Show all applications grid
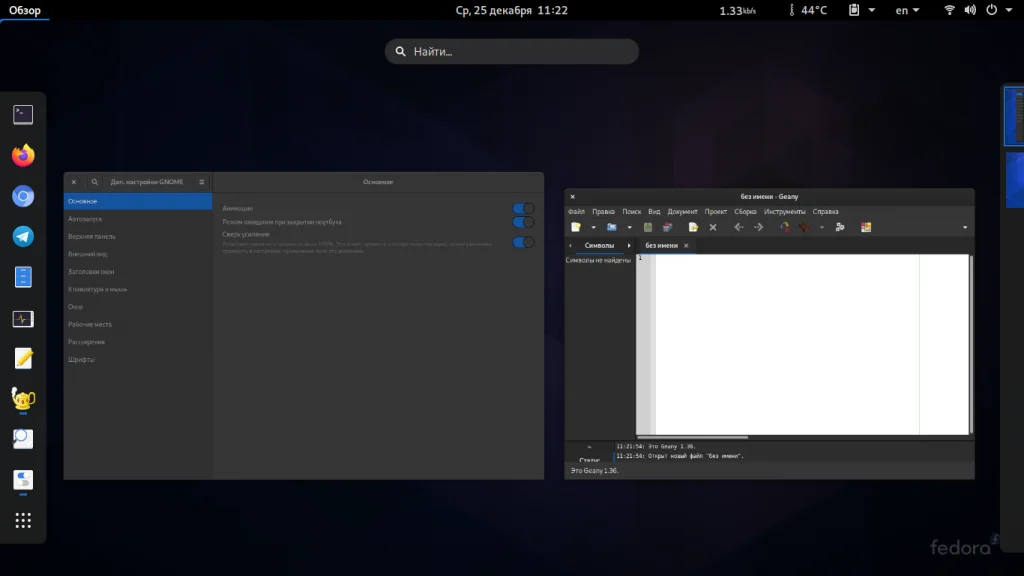 (x=23, y=520)
